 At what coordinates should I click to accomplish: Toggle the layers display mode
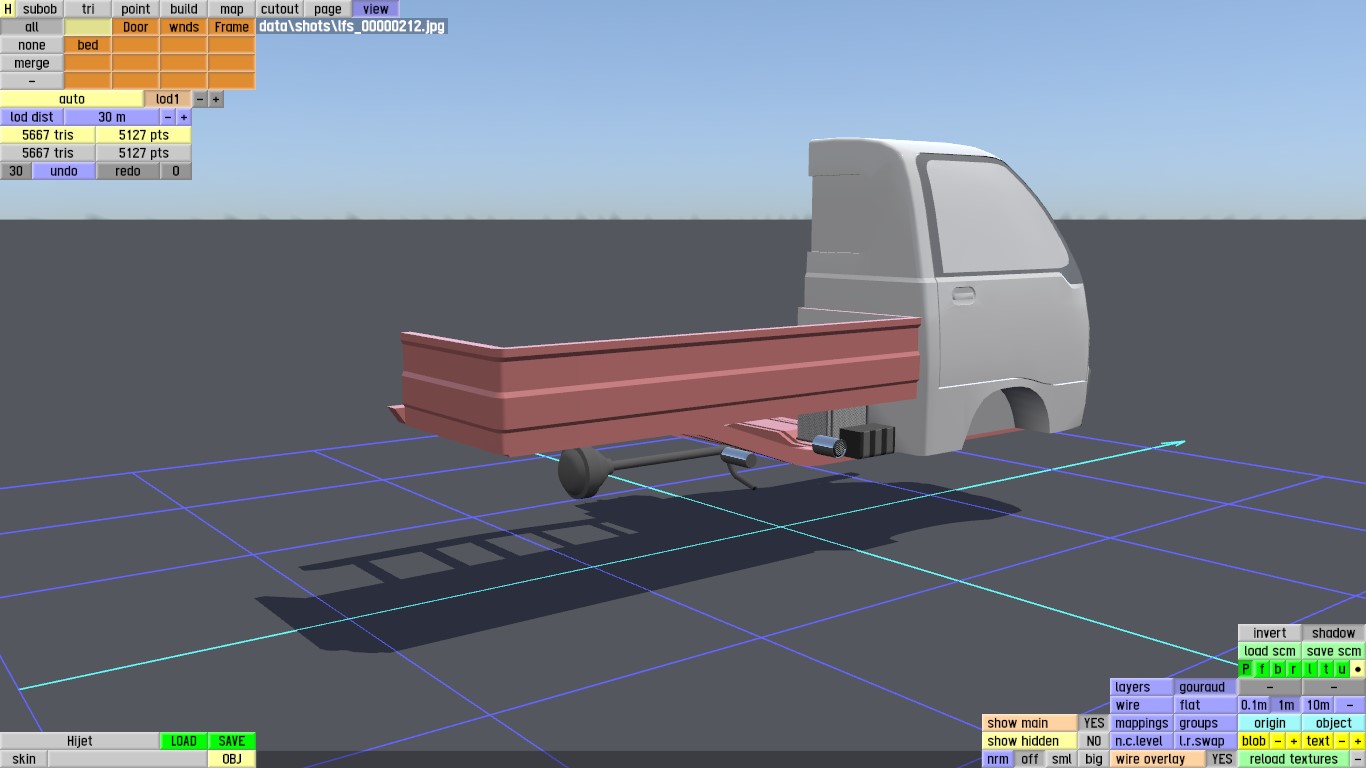(x=1142, y=687)
